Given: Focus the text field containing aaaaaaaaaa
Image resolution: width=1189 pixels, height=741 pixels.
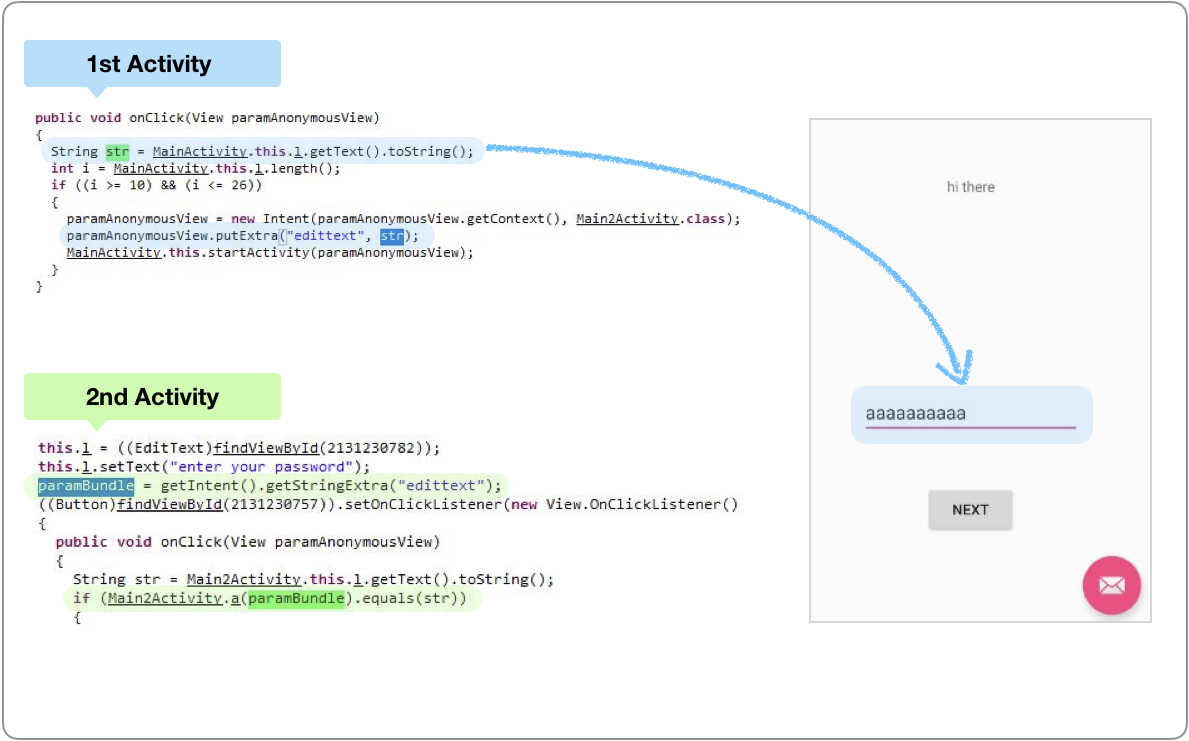Looking at the screenshot, I should click(969, 414).
